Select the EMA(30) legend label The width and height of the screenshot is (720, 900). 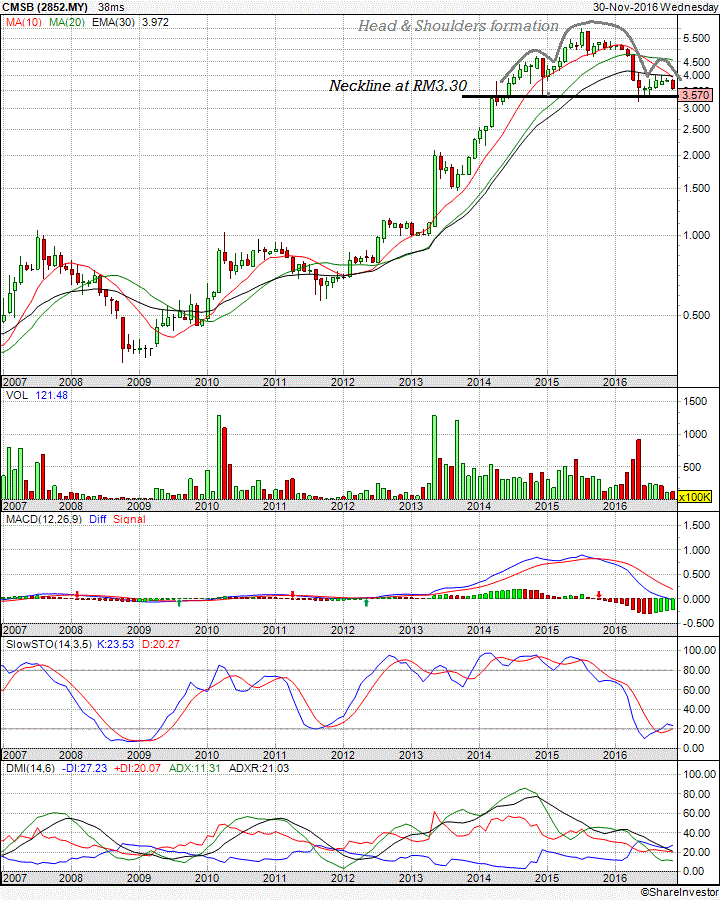point(114,22)
